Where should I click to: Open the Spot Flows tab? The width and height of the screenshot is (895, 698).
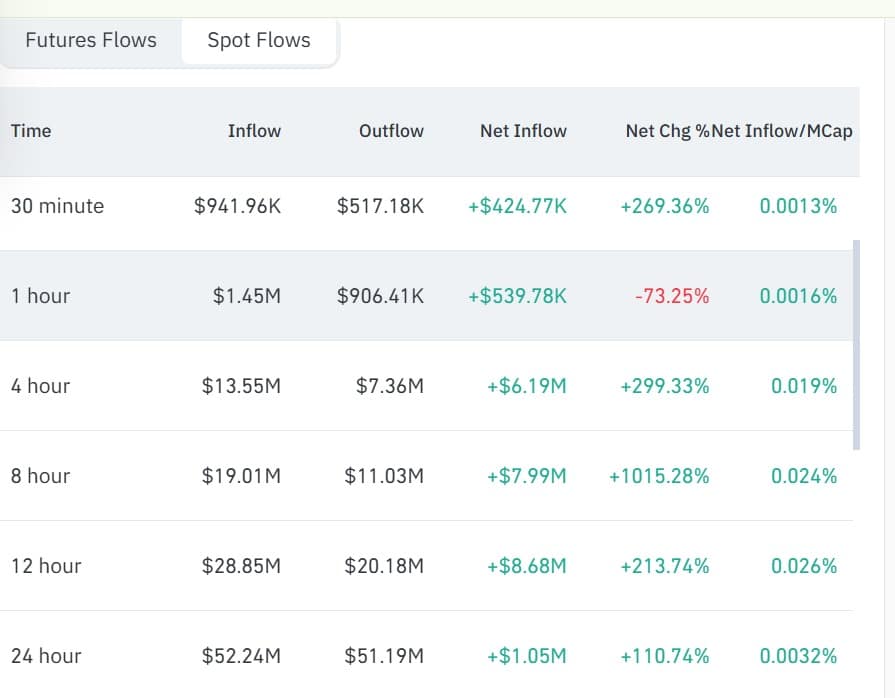pos(258,40)
